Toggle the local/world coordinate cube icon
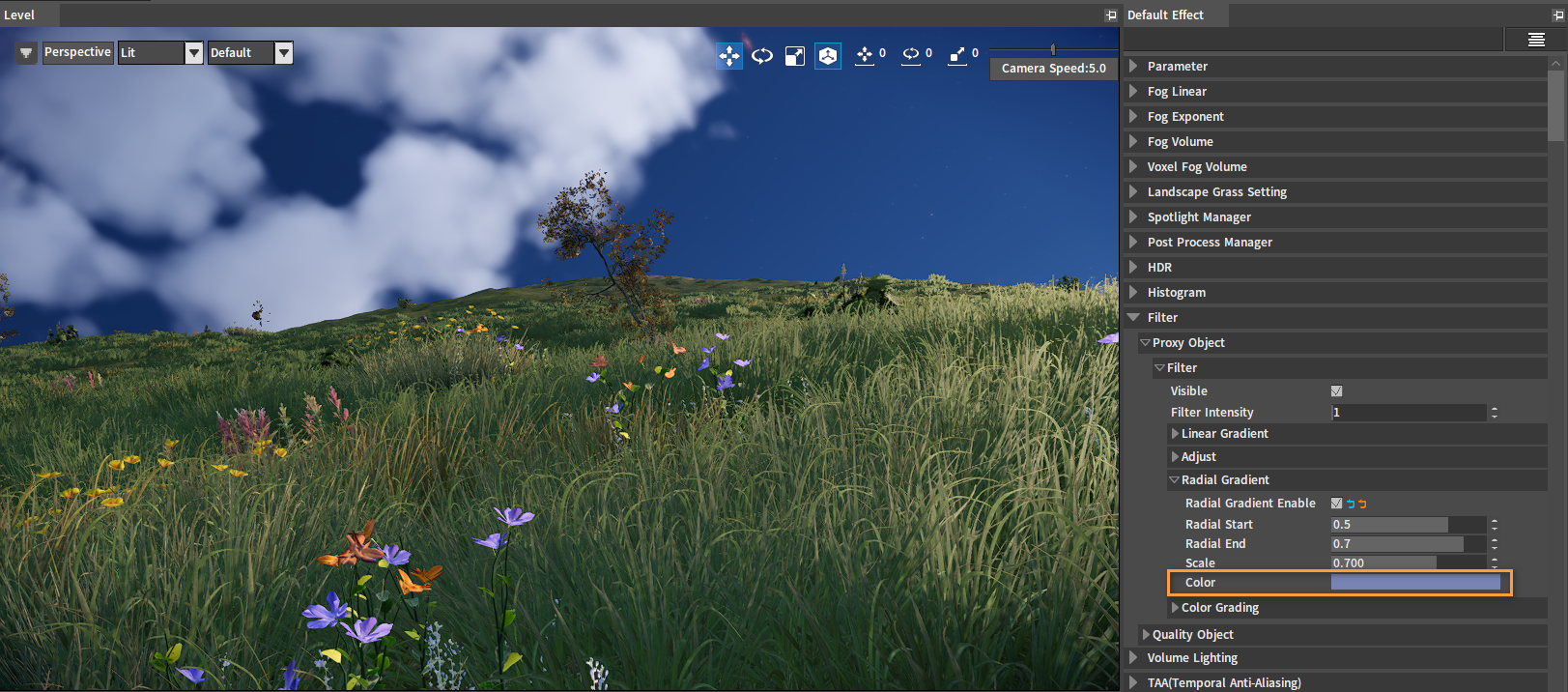Viewport: 1568px width, 692px height. pyautogui.click(x=828, y=56)
